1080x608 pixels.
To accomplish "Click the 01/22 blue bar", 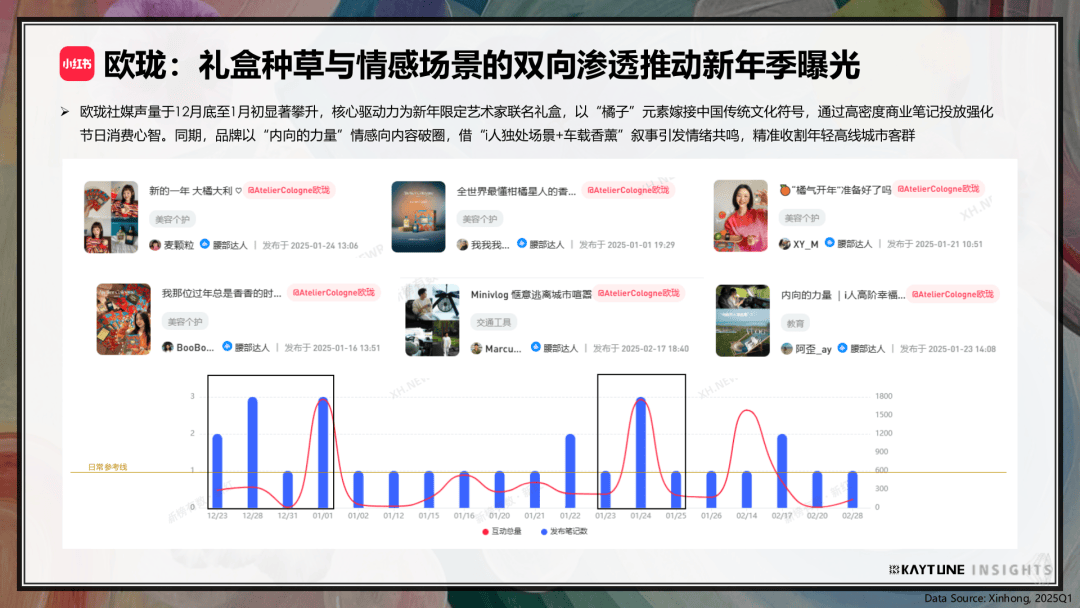I will tap(570, 471).
